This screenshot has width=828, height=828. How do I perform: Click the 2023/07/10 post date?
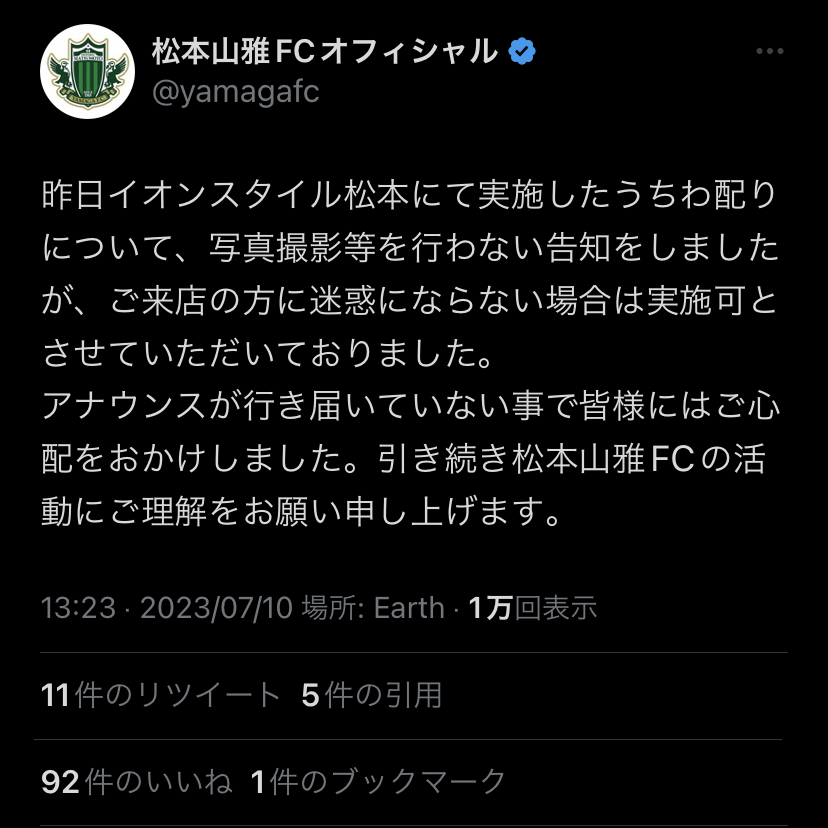[x=216, y=607]
